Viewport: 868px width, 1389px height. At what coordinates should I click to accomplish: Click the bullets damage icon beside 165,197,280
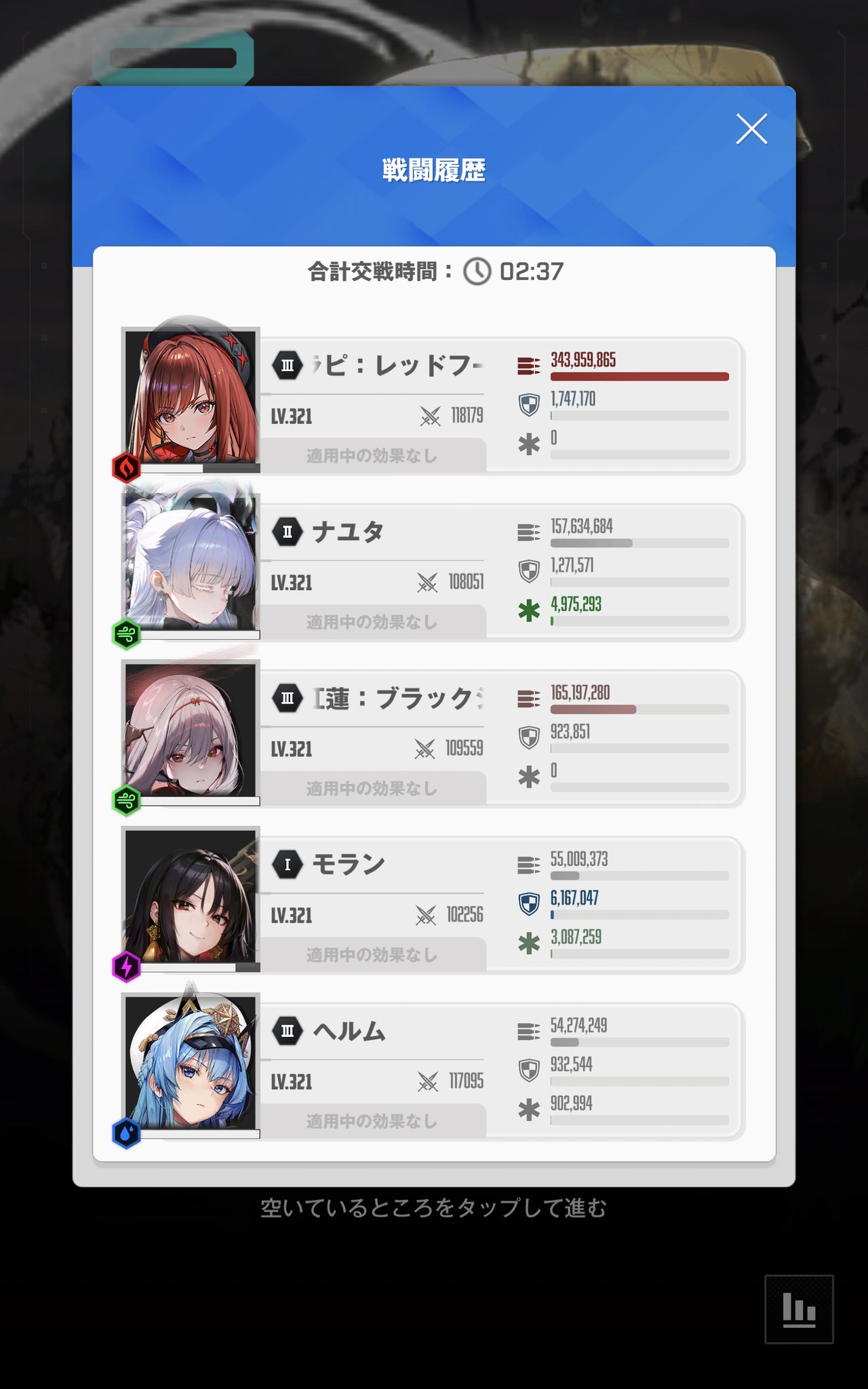pos(529,698)
